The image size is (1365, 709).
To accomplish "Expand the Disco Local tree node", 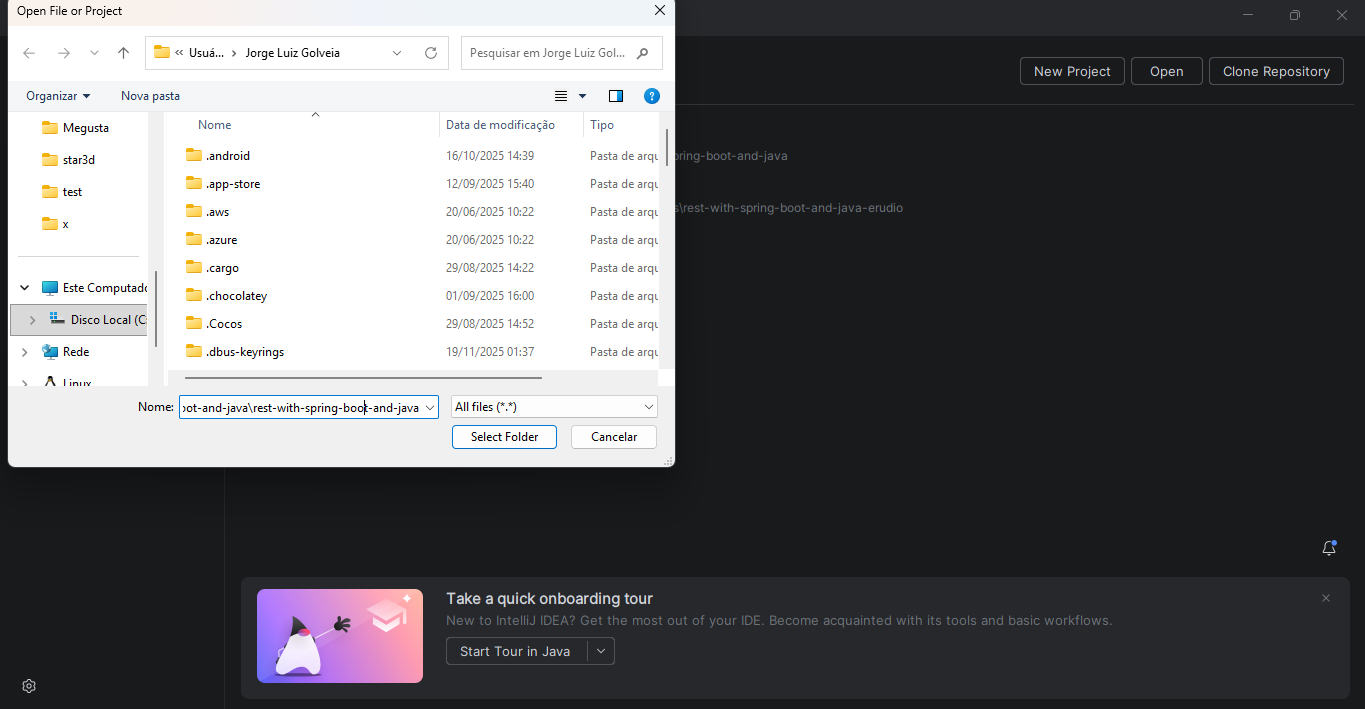I will click(x=33, y=320).
